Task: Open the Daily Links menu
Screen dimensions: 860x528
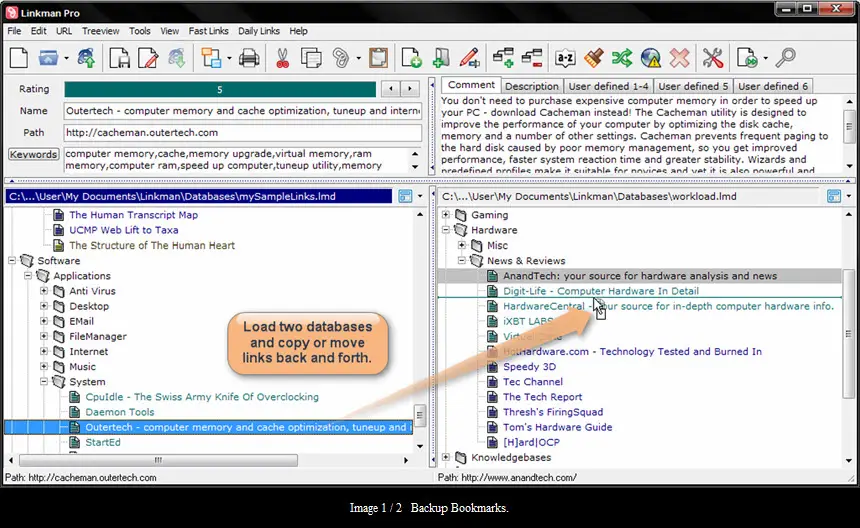Action: click(259, 31)
